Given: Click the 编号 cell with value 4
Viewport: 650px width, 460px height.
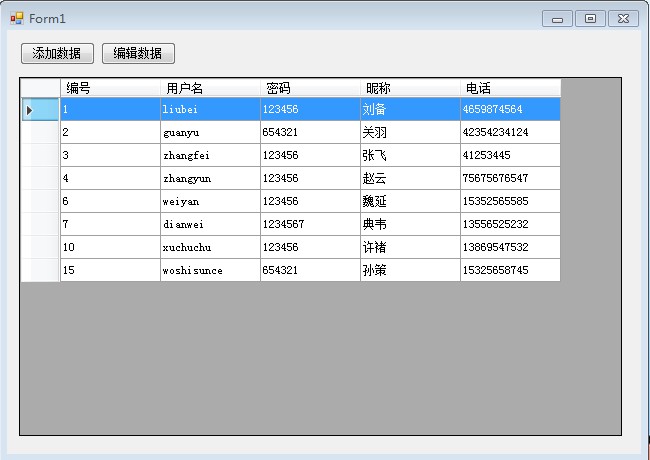Looking at the screenshot, I should [x=110, y=178].
